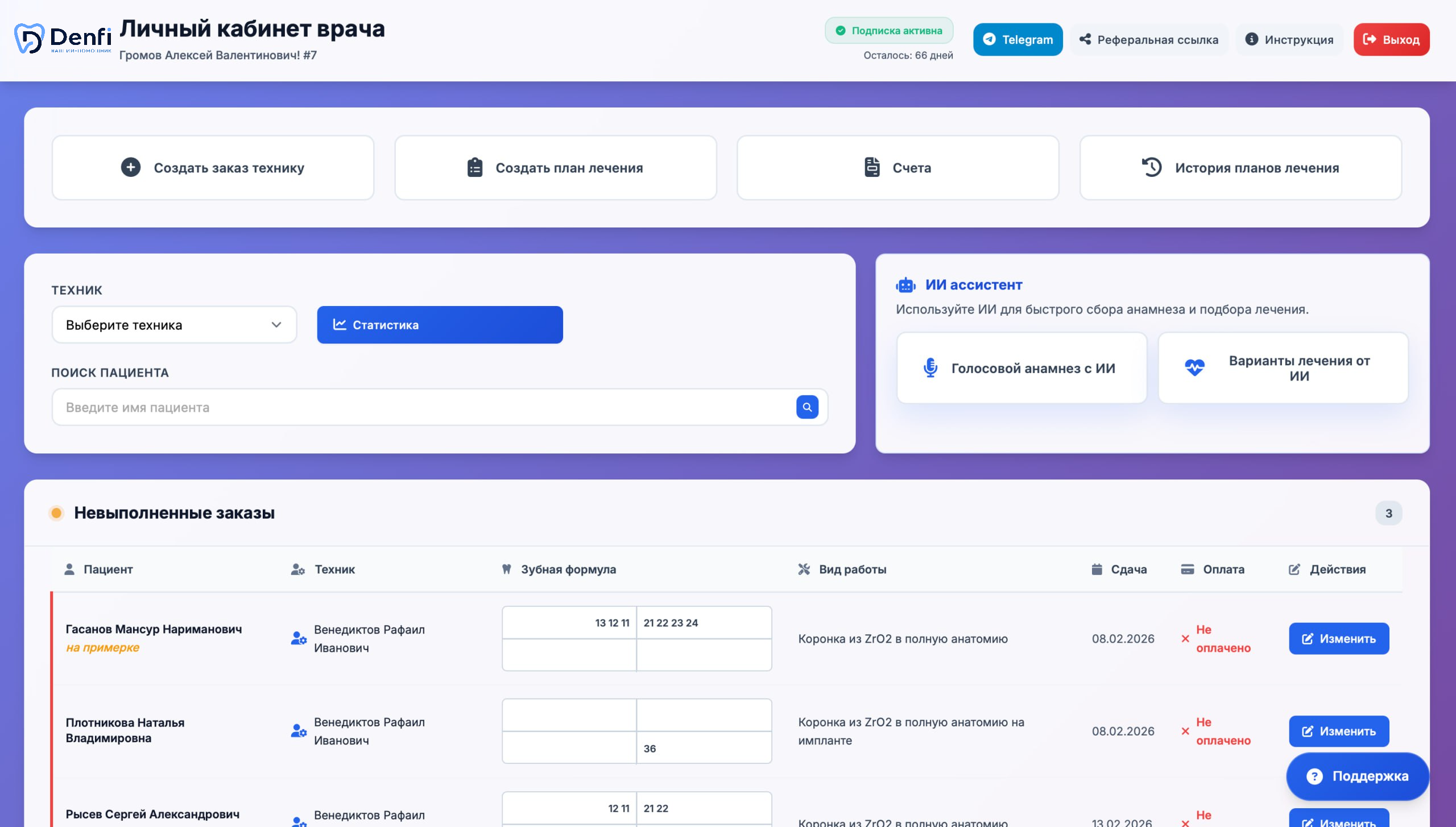Viewport: 1456px width, 827px height.
Task: Click the microphone icon for voice anamnesis
Action: [x=930, y=368]
